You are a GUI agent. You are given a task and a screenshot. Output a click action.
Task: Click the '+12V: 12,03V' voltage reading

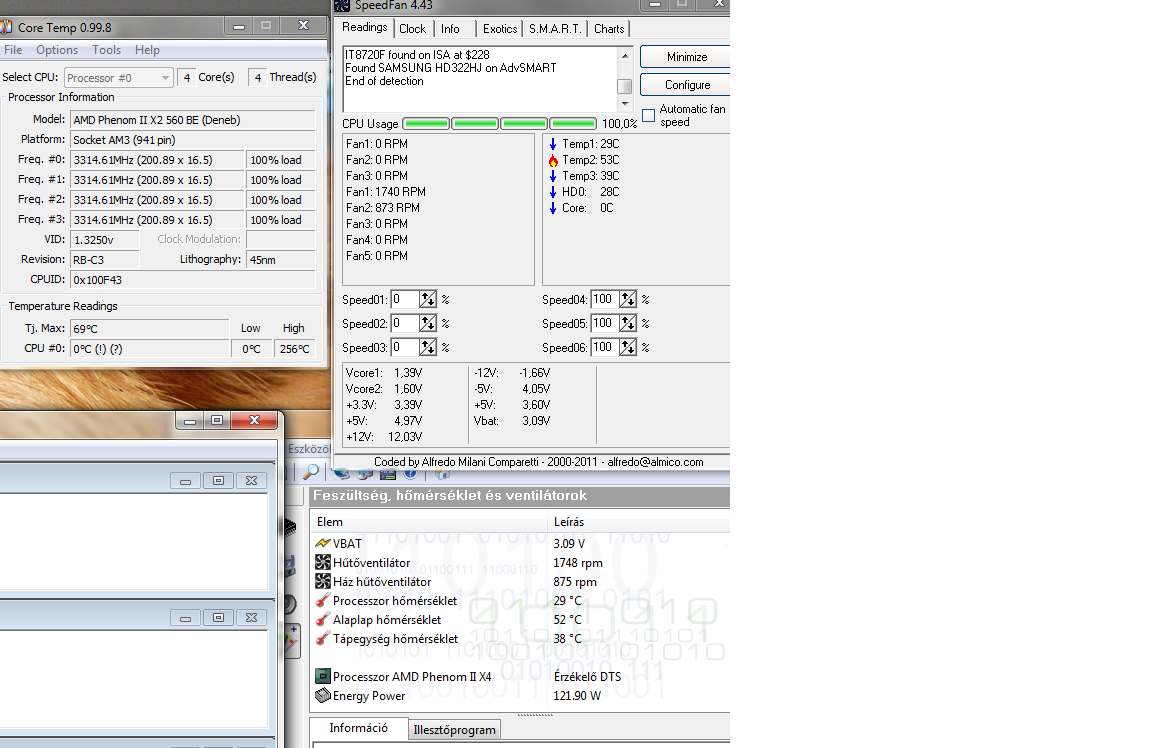point(384,436)
